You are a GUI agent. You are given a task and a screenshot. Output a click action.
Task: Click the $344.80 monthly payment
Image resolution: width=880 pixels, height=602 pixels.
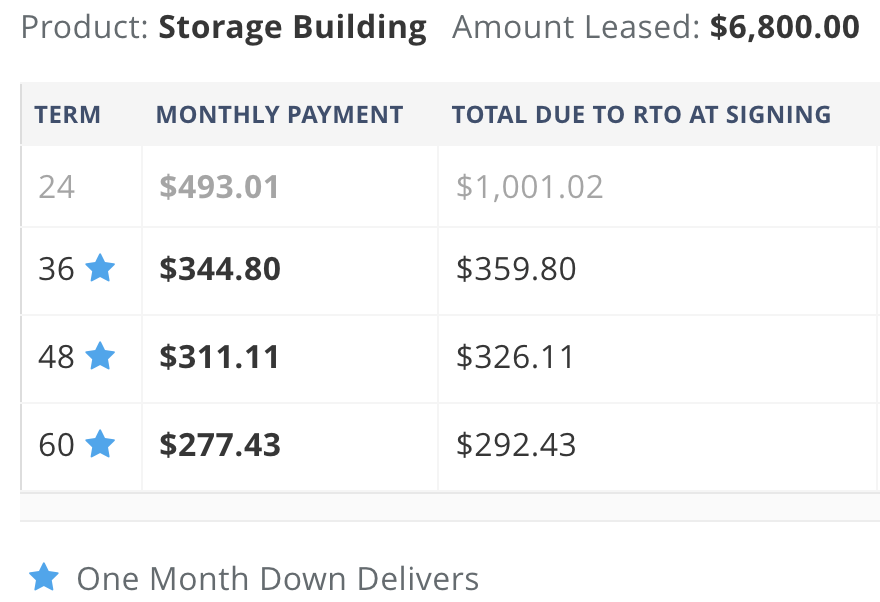220,269
